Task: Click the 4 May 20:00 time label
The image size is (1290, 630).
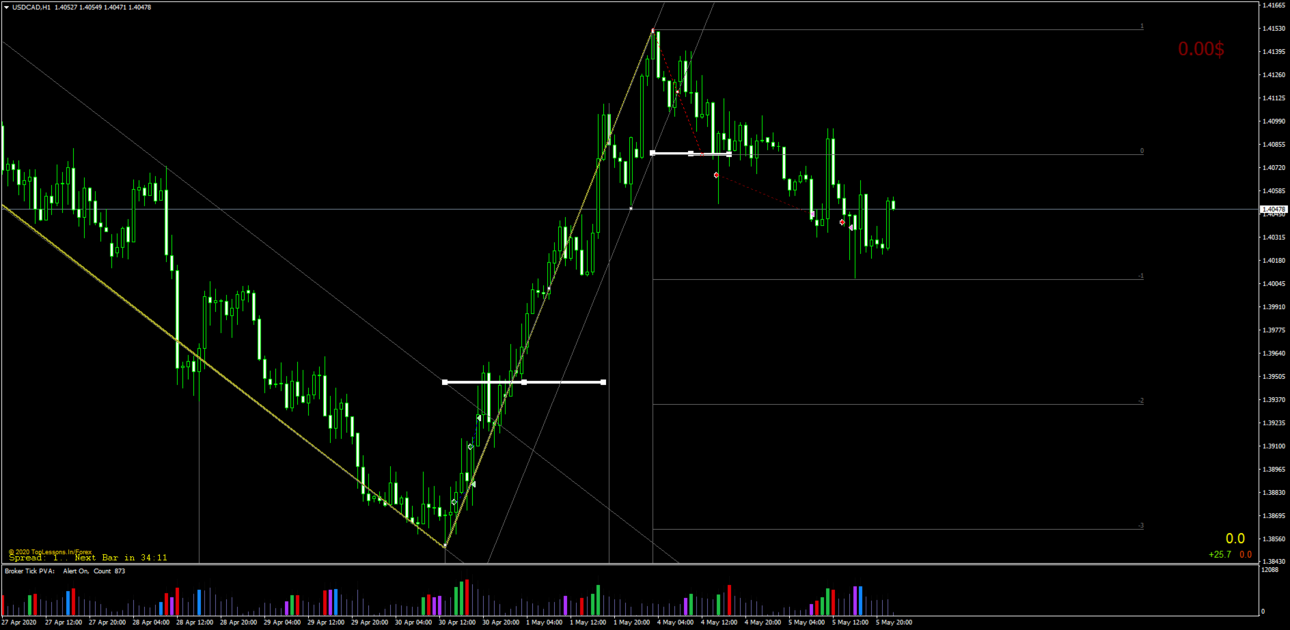Action: click(765, 622)
